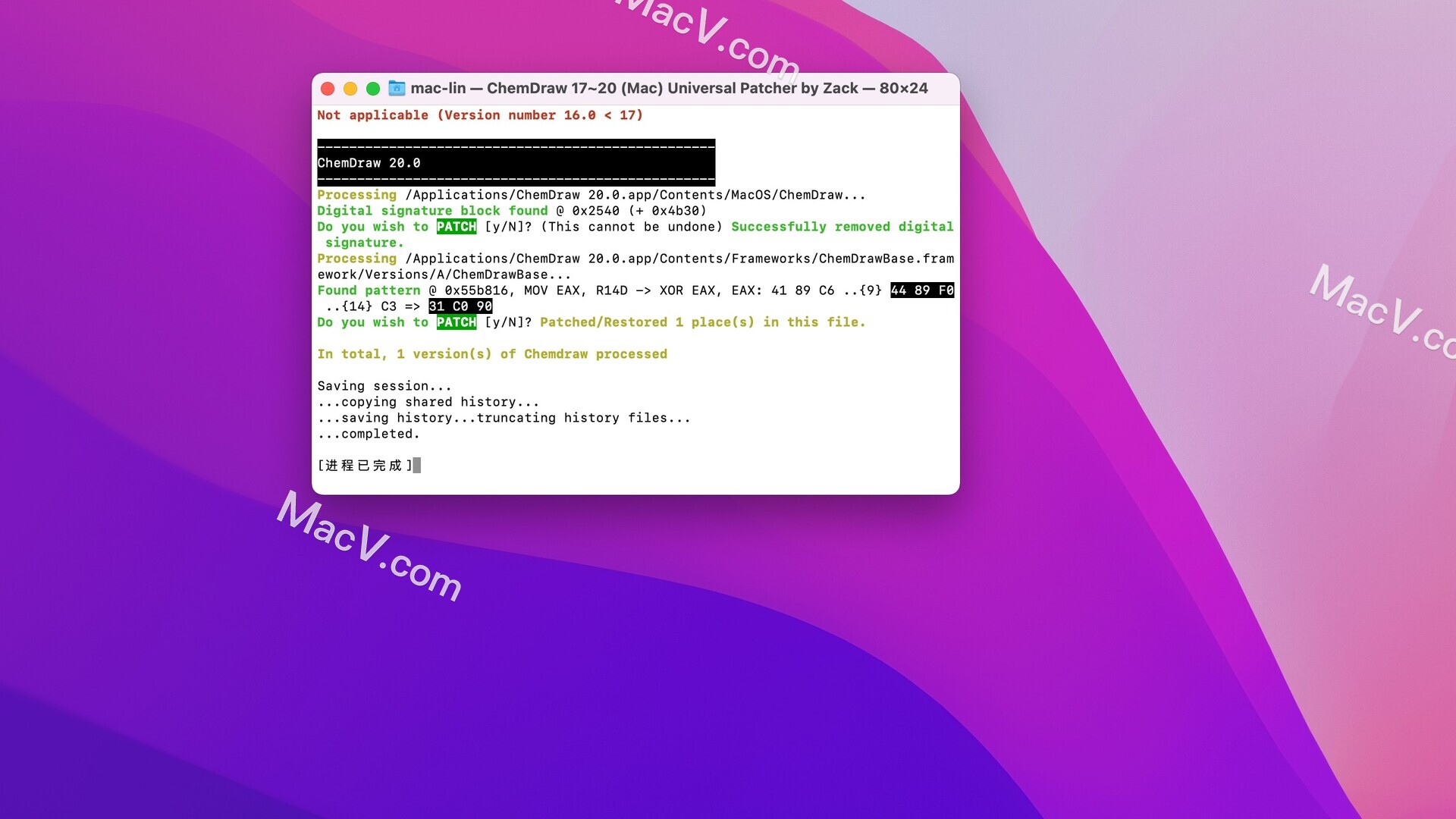Click the 'signature.' continuation line
This screenshot has height=819, width=1456.
click(365, 243)
